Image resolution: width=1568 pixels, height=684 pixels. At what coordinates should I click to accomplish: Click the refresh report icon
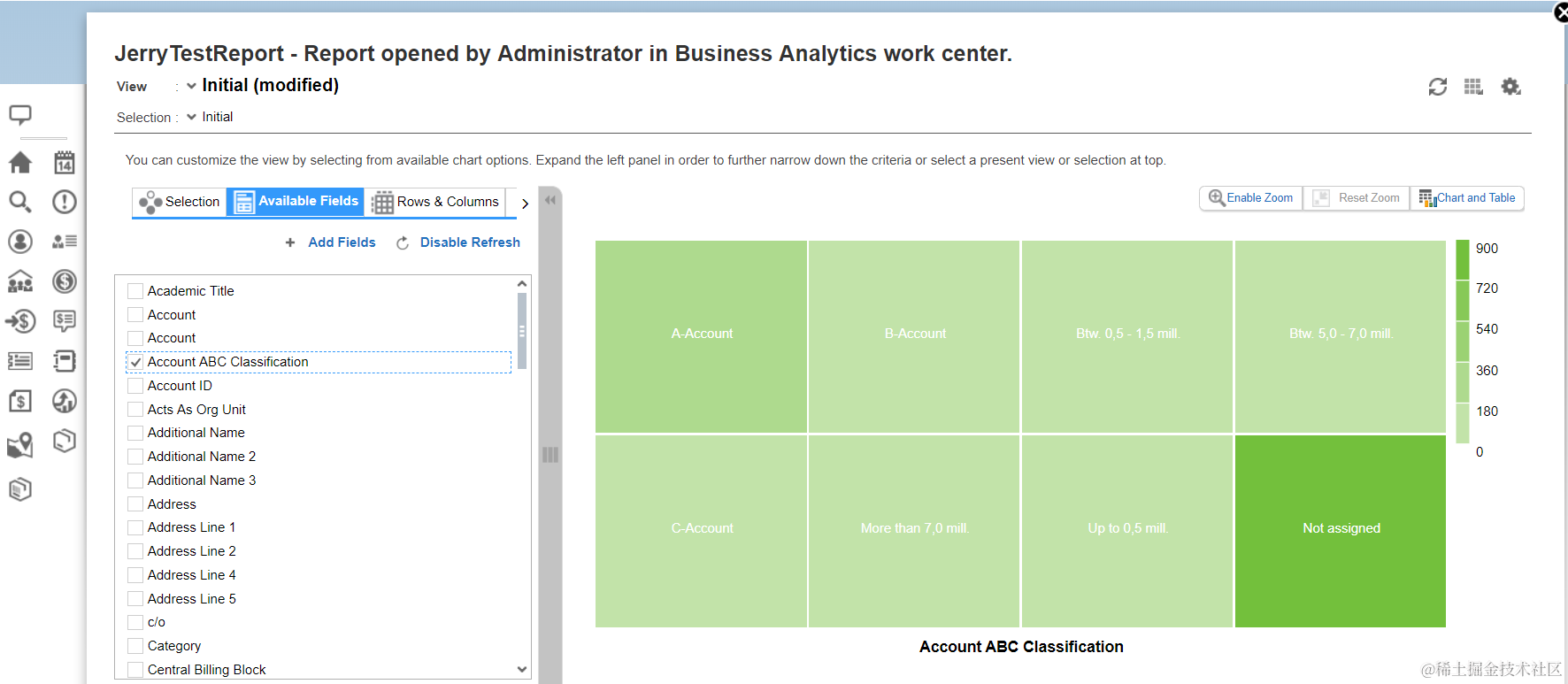tap(1437, 87)
